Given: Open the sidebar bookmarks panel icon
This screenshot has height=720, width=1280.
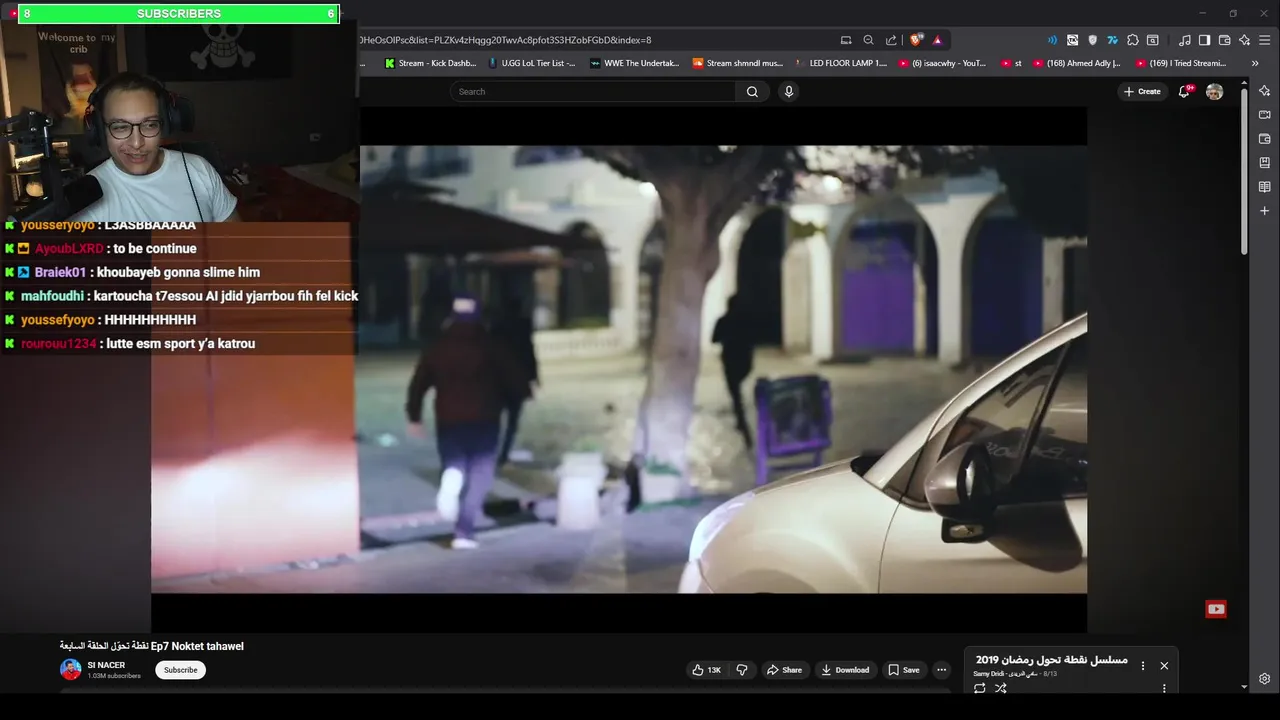Looking at the screenshot, I should click(x=1265, y=163).
